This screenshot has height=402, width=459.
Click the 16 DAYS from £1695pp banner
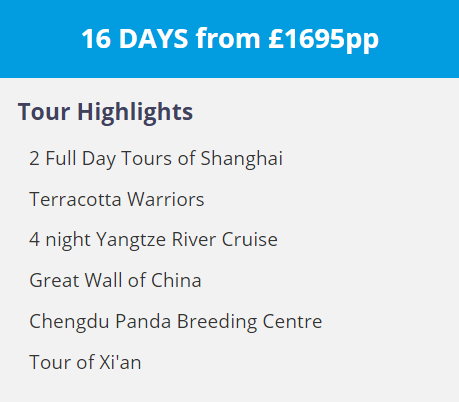click(x=229, y=39)
